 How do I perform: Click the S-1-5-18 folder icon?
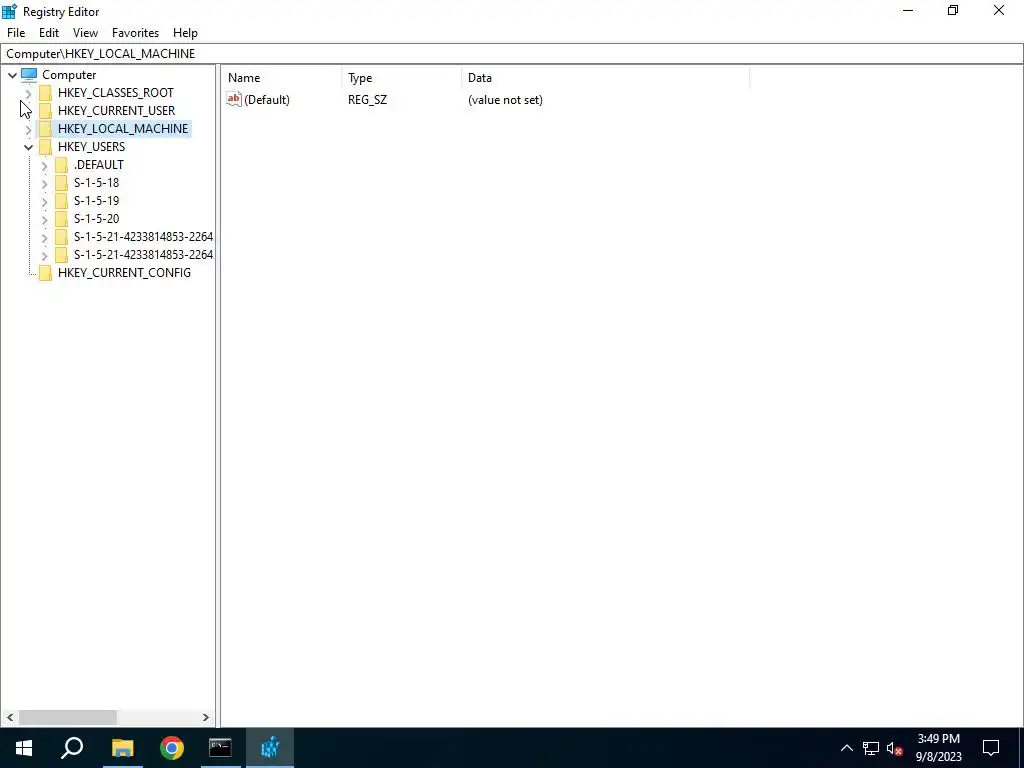pos(61,183)
